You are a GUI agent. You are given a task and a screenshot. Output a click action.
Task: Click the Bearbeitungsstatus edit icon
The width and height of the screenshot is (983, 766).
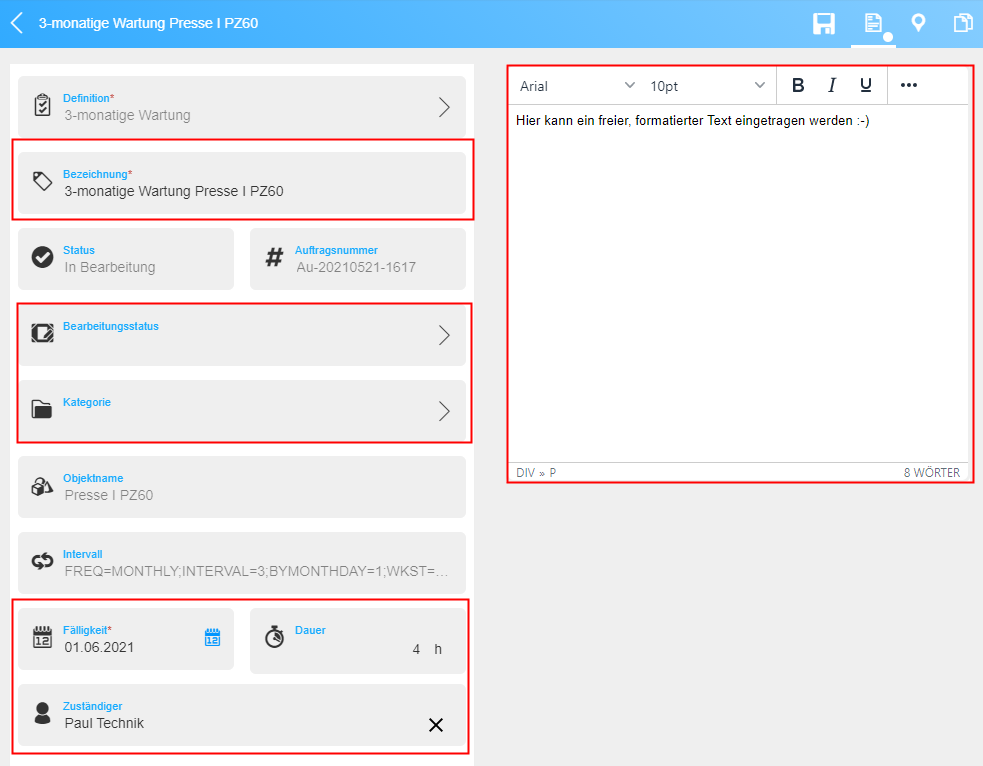click(x=42, y=333)
